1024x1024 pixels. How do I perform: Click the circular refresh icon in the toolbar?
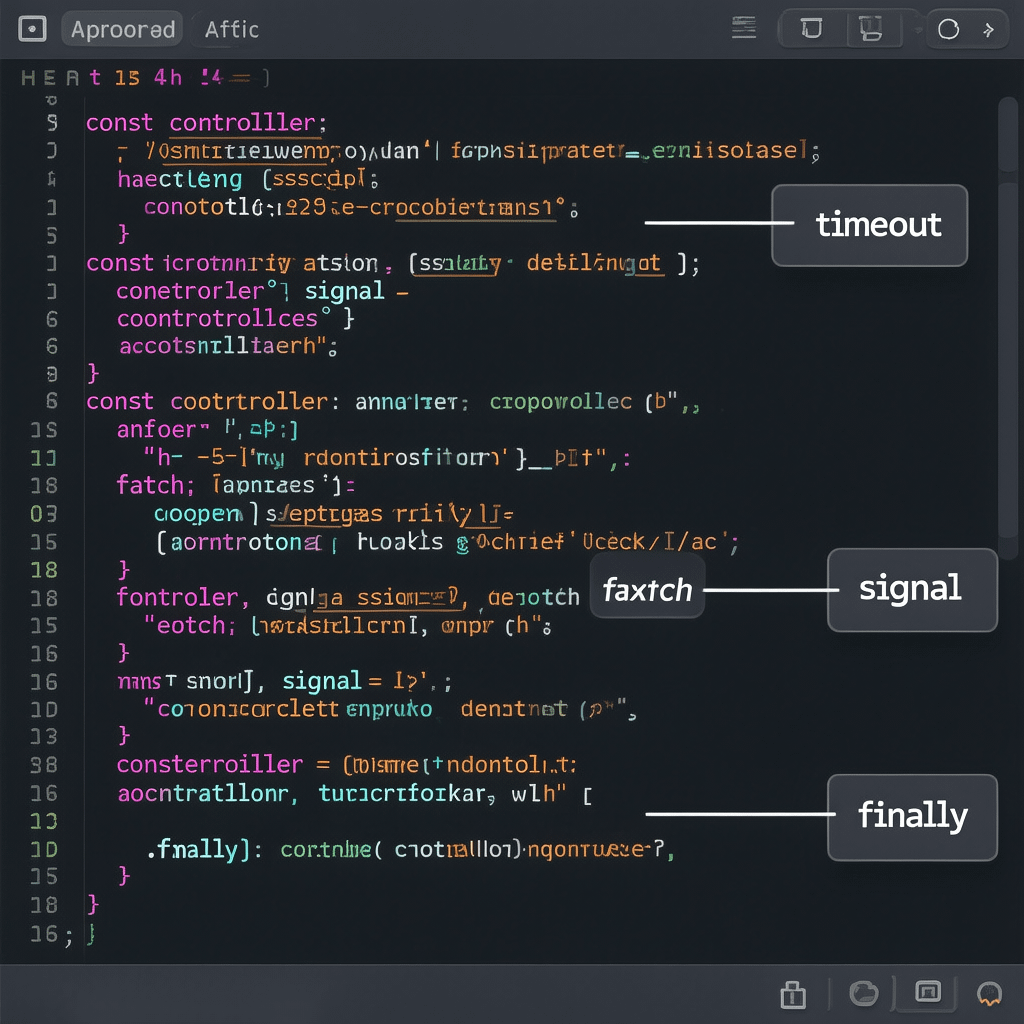click(947, 28)
